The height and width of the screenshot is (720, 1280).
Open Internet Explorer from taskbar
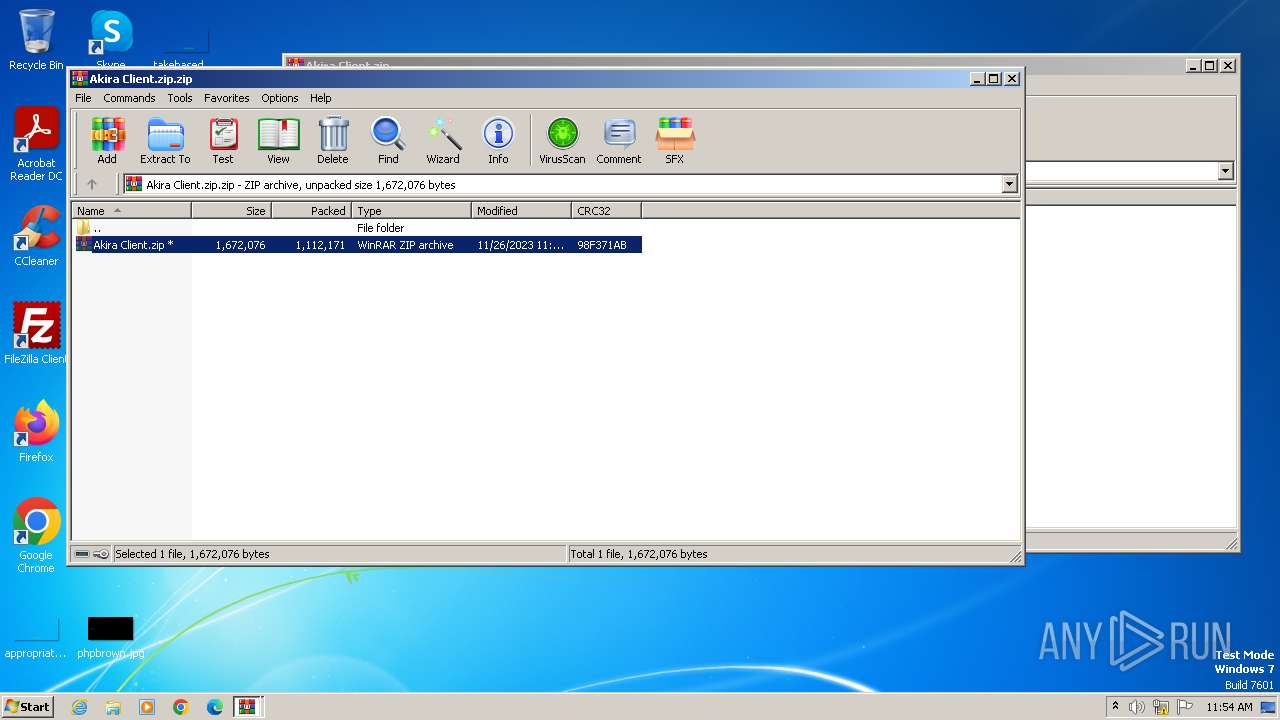[79, 707]
